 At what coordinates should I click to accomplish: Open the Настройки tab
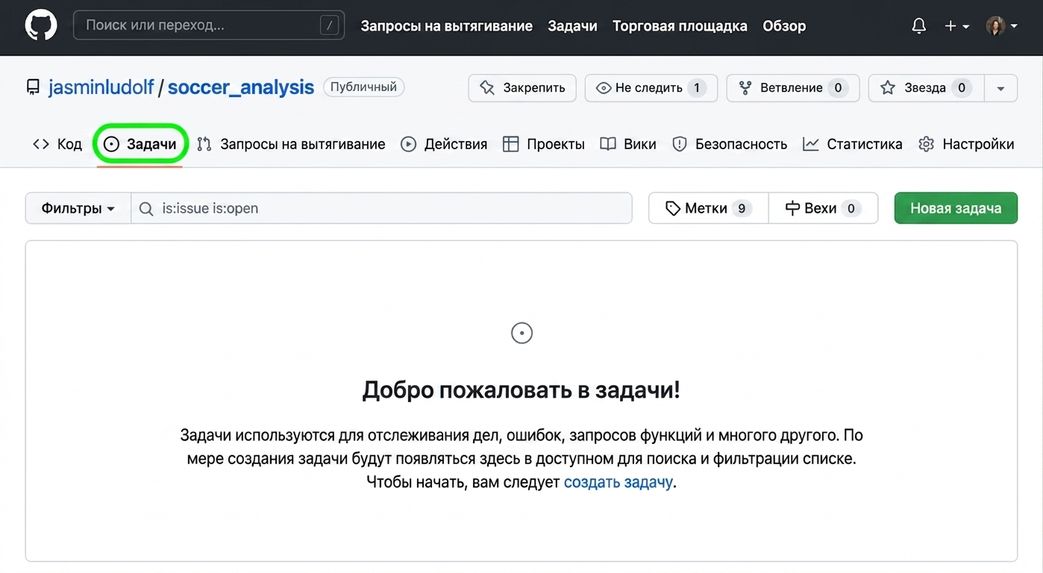point(966,144)
